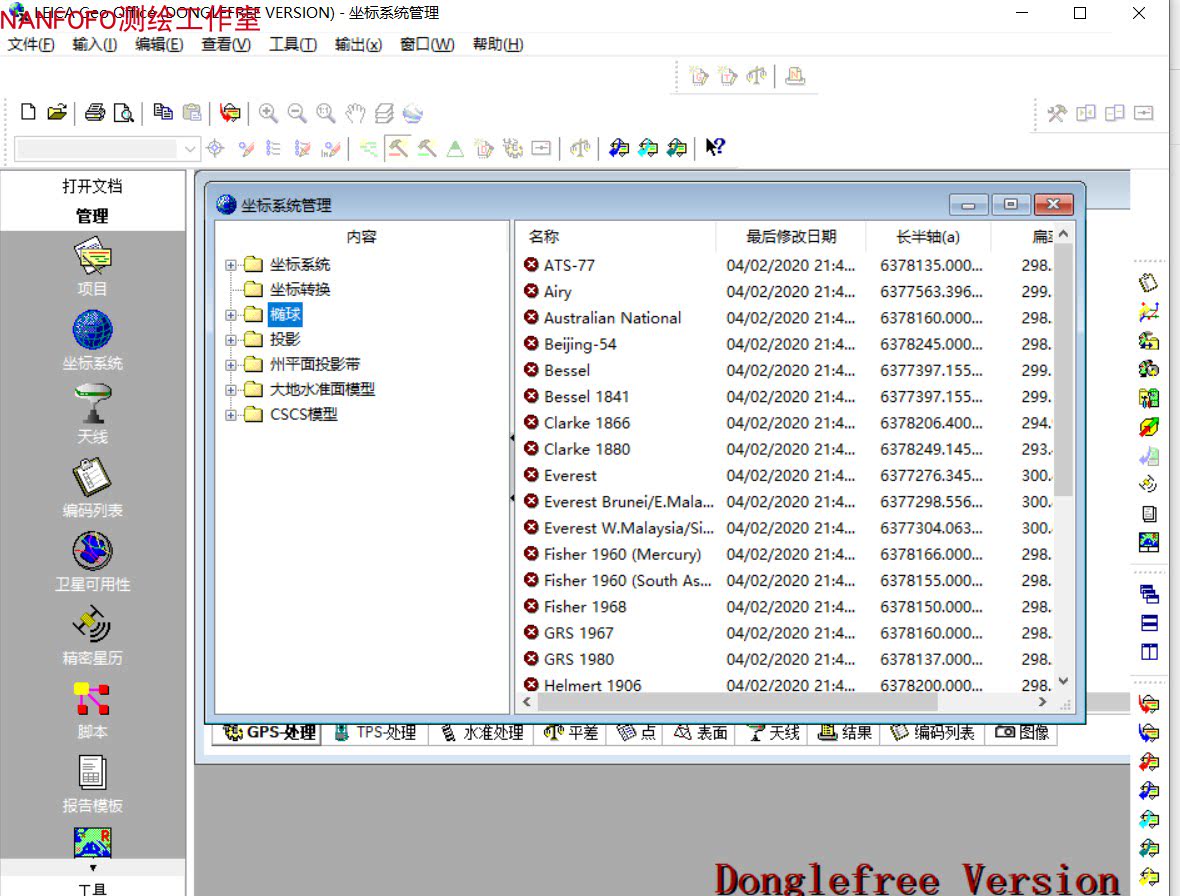The width and height of the screenshot is (1180, 896).
Task: Select the Pan hand tool icon
Action: pyautogui.click(x=355, y=113)
